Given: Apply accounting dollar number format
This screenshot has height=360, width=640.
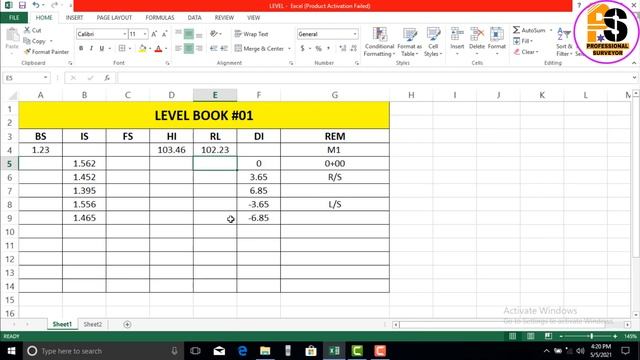Looking at the screenshot, I should pos(302,48).
